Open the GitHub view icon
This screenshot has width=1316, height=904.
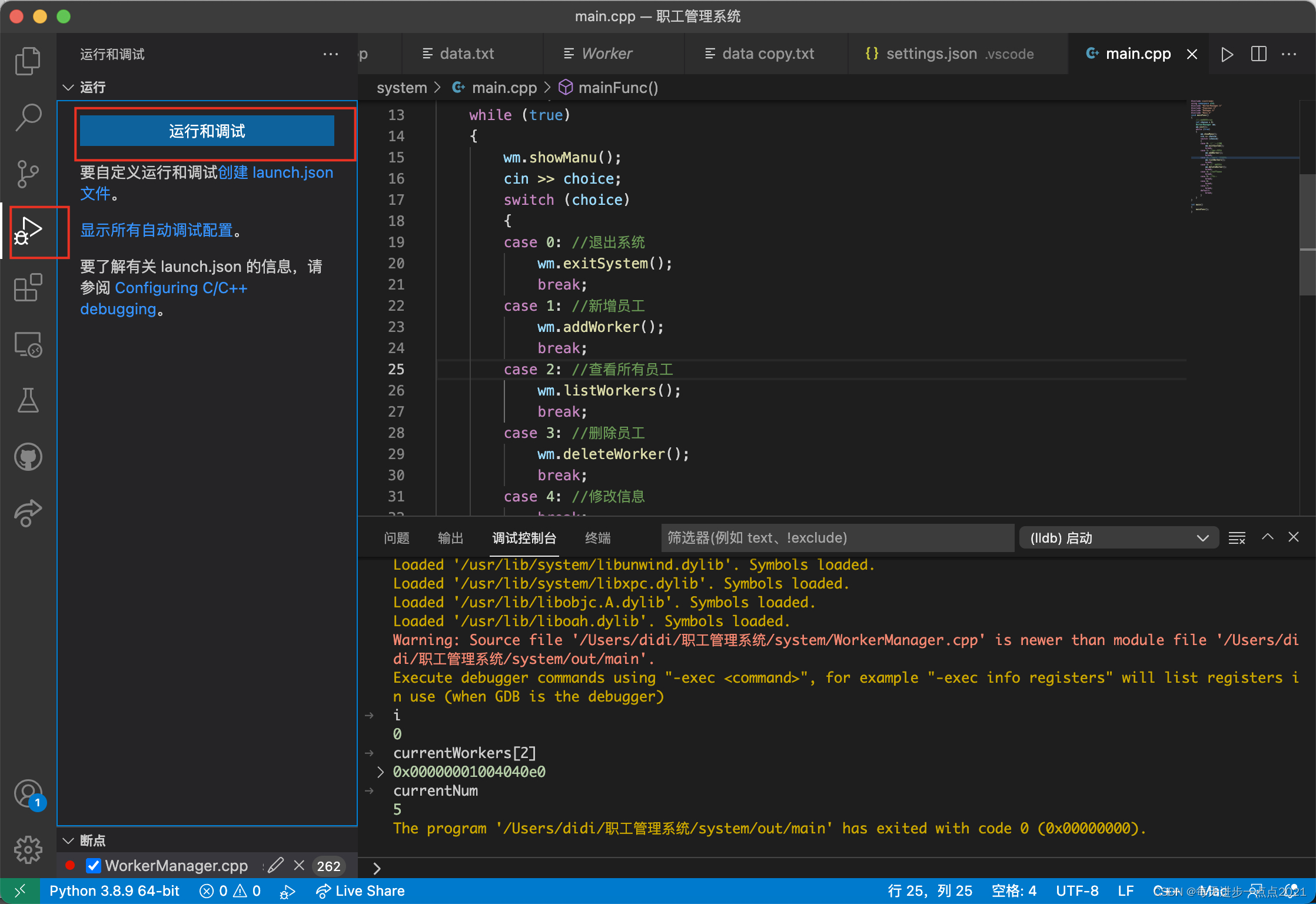click(x=28, y=457)
